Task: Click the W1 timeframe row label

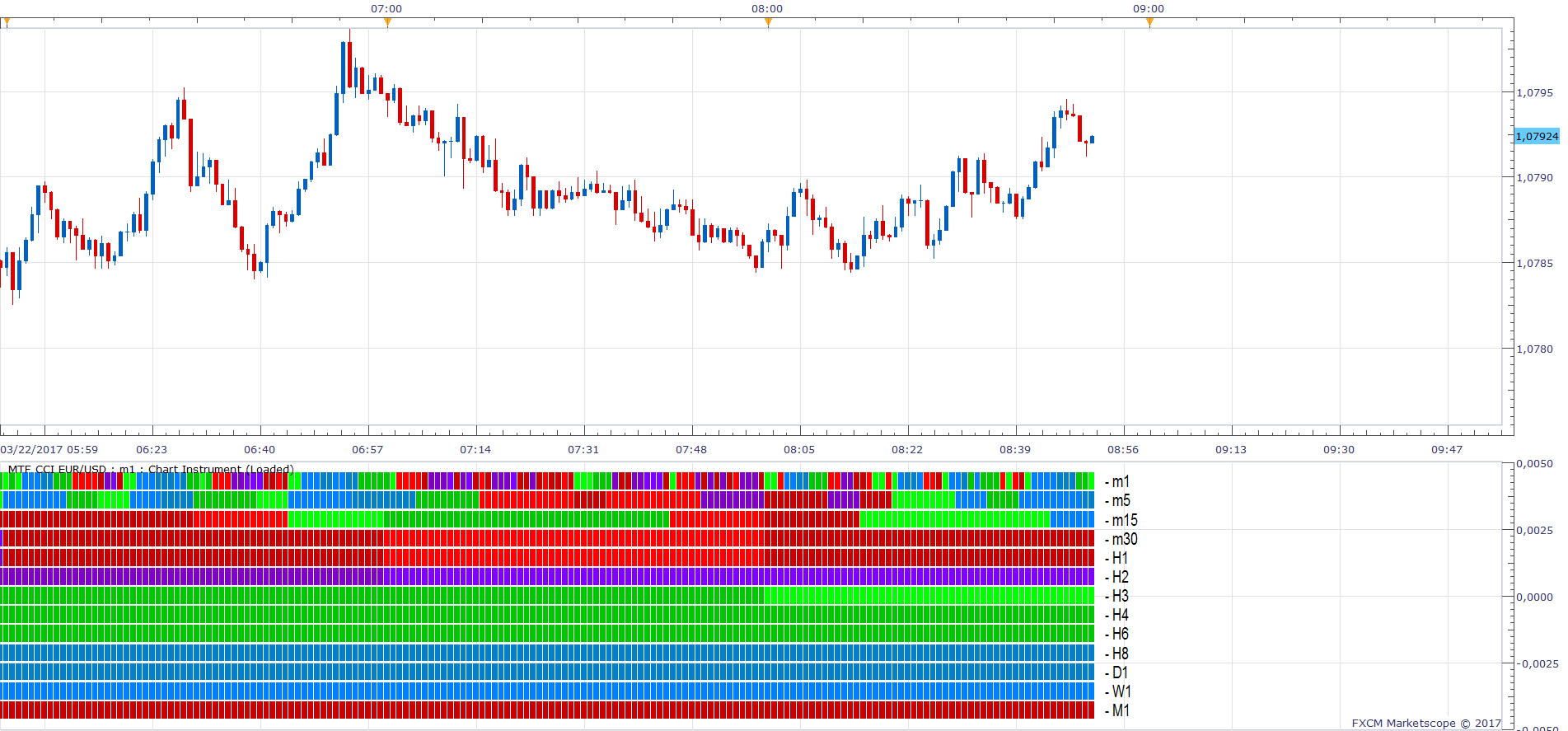Action: click(x=1119, y=691)
